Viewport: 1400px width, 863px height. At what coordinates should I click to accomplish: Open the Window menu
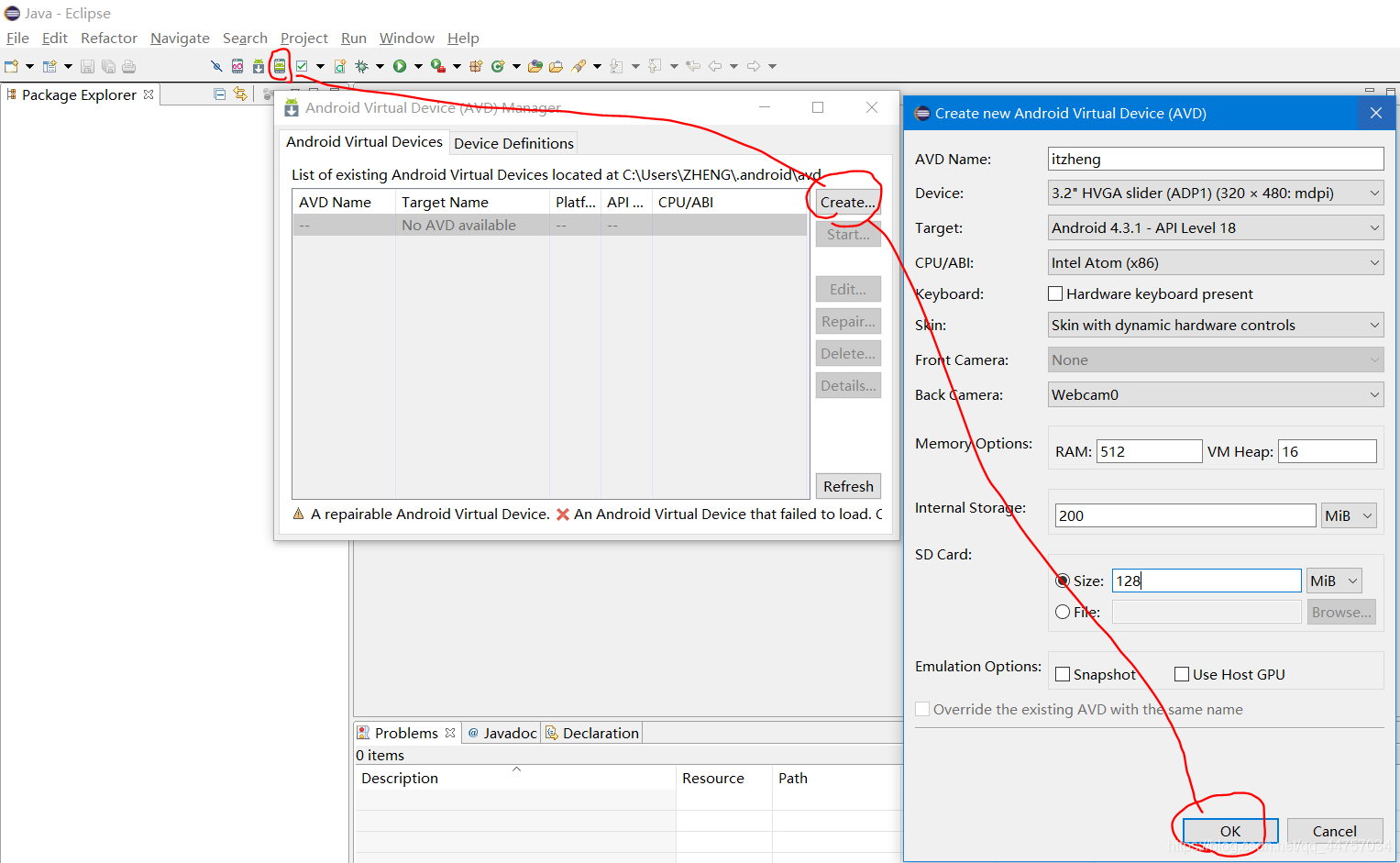point(407,38)
